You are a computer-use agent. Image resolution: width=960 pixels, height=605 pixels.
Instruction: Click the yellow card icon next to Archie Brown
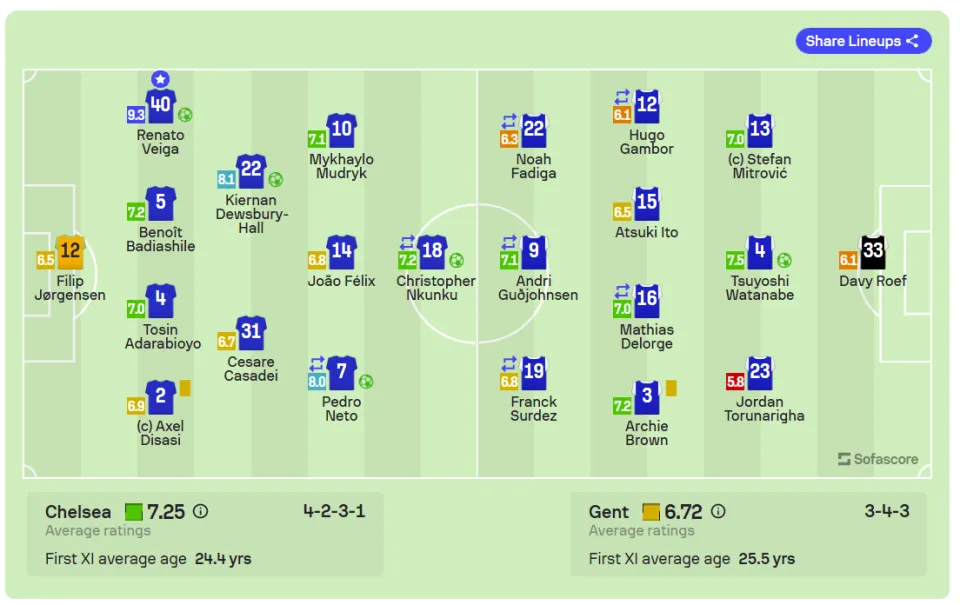coord(671,388)
